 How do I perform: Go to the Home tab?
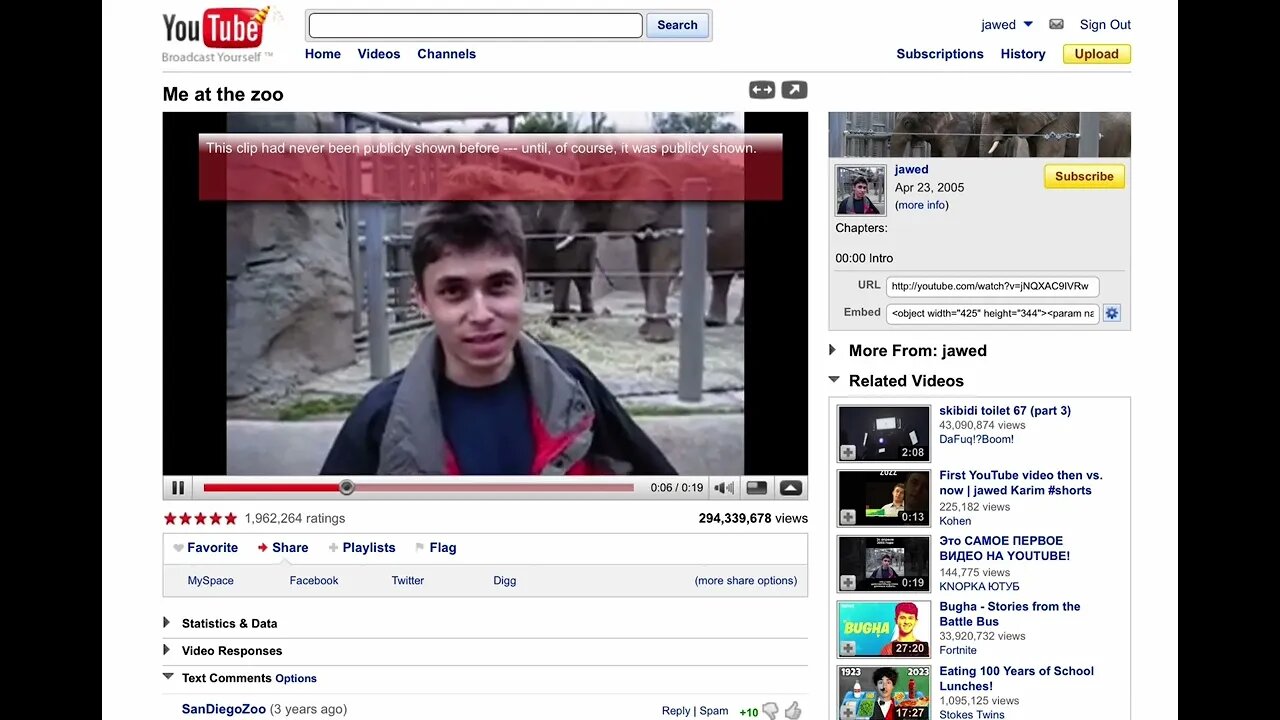click(x=323, y=54)
